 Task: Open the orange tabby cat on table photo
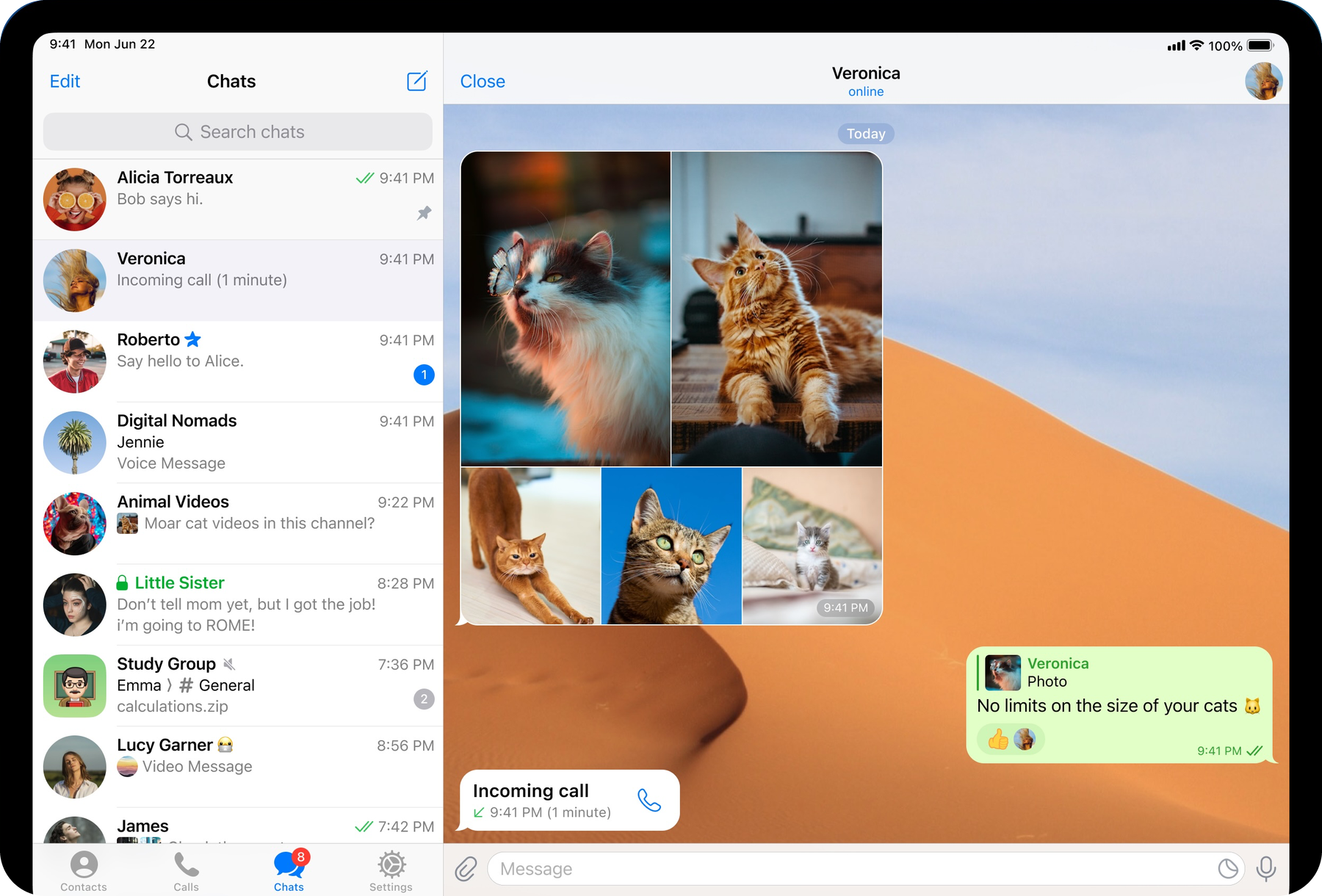point(777,308)
